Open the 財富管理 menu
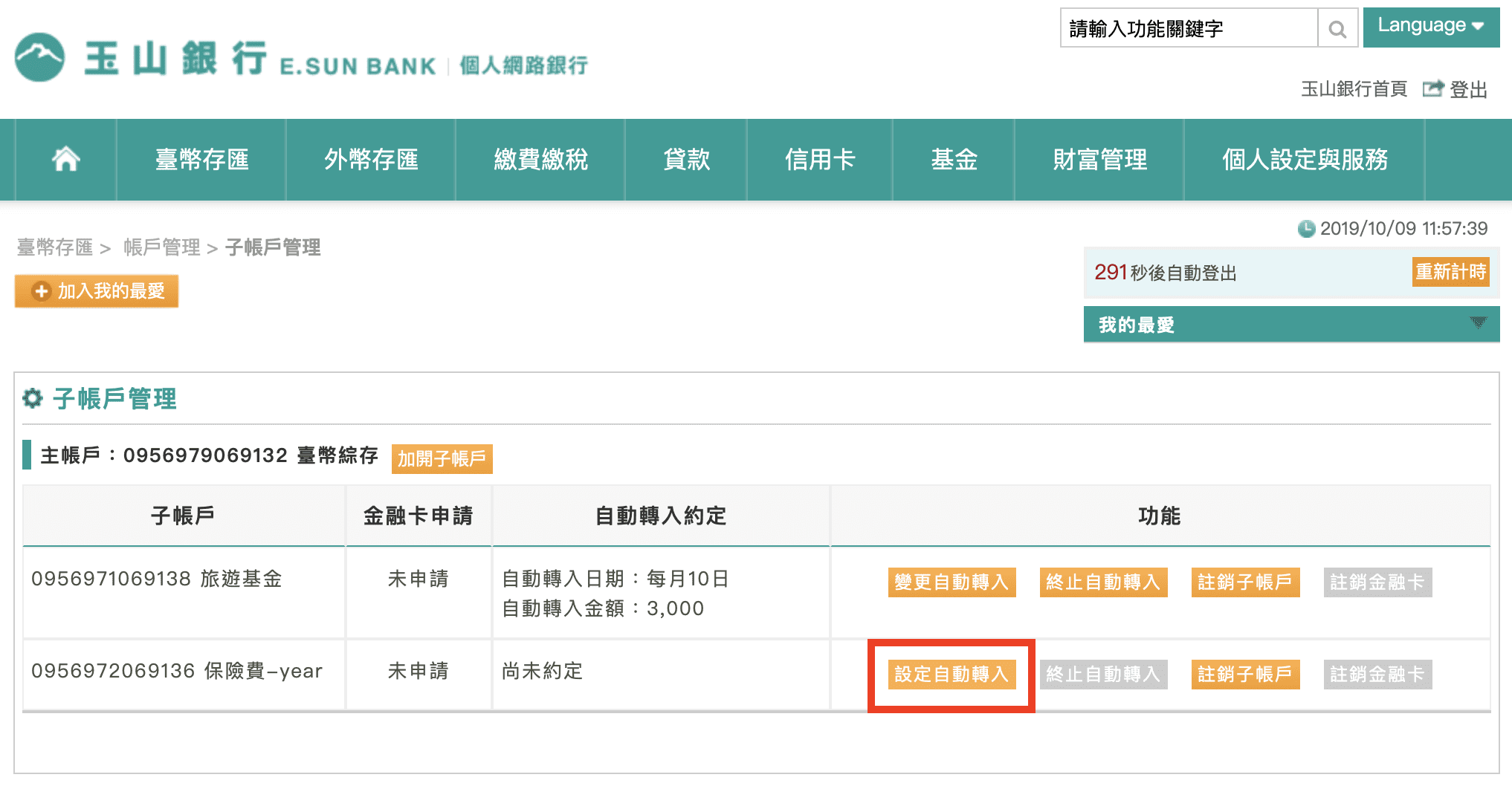 (1099, 160)
